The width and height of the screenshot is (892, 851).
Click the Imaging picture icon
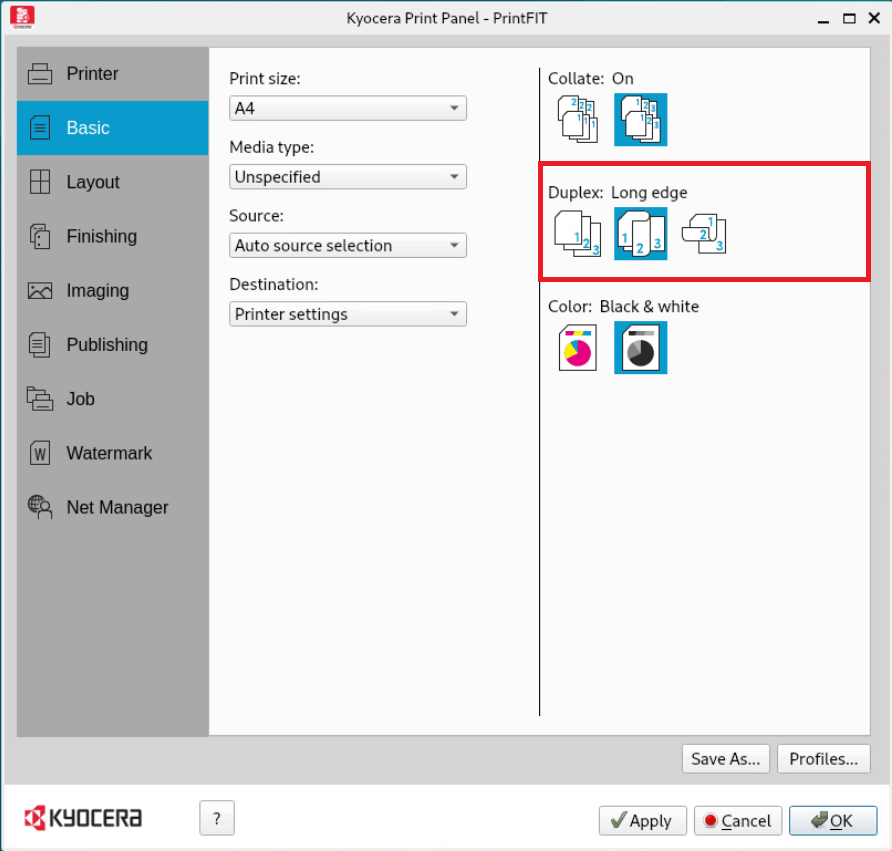[40, 291]
